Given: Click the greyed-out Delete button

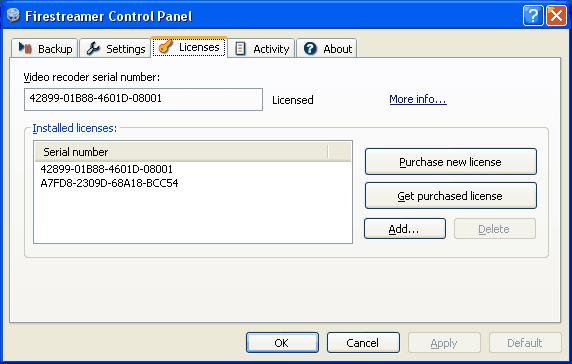Looking at the screenshot, I should point(495,229).
